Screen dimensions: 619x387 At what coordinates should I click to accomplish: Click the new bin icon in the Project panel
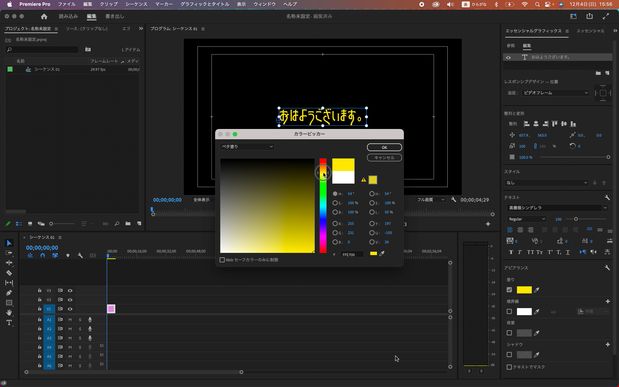coord(128,224)
